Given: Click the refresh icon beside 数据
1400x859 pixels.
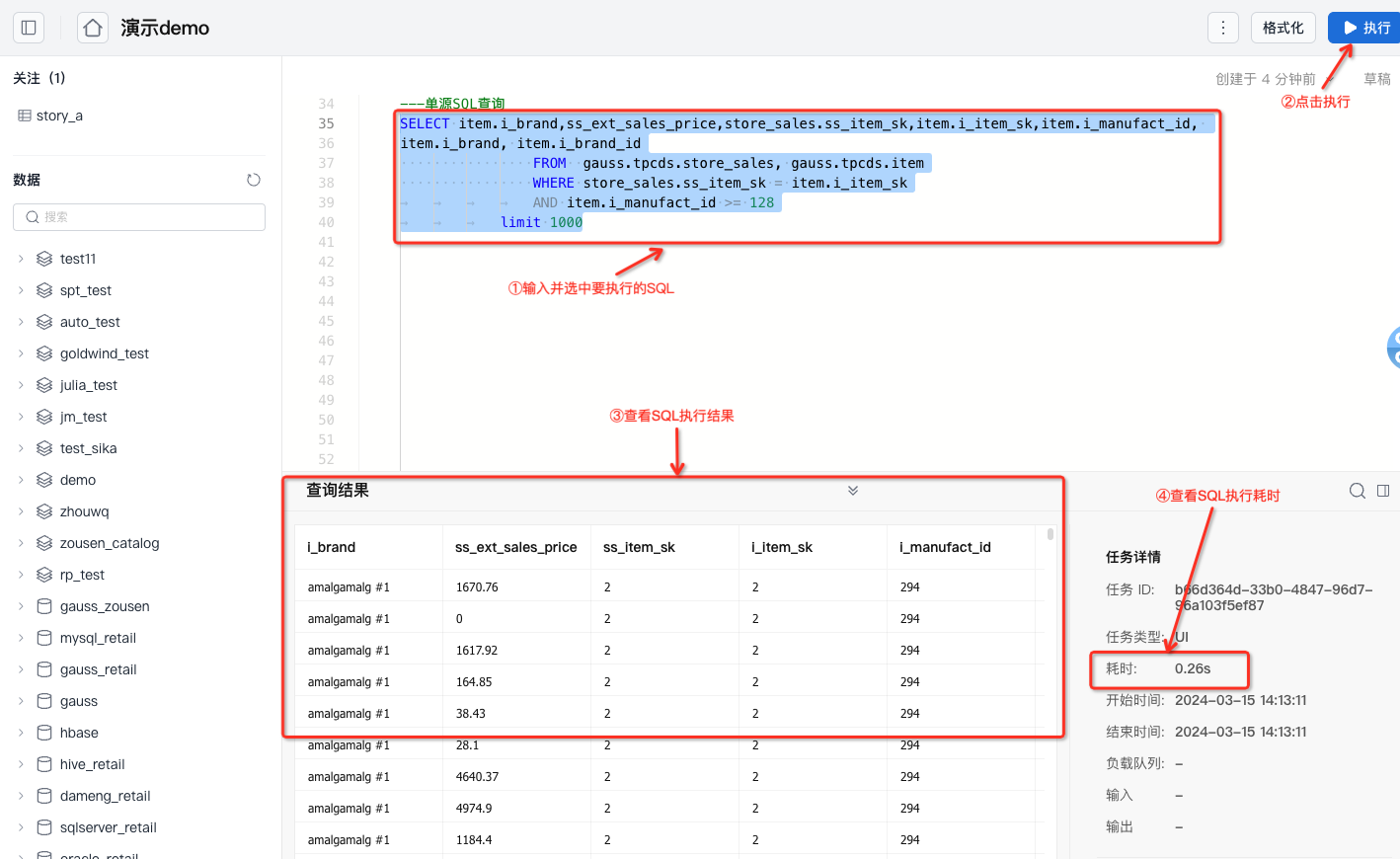Looking at the screenshot, I should click(254, 180).
